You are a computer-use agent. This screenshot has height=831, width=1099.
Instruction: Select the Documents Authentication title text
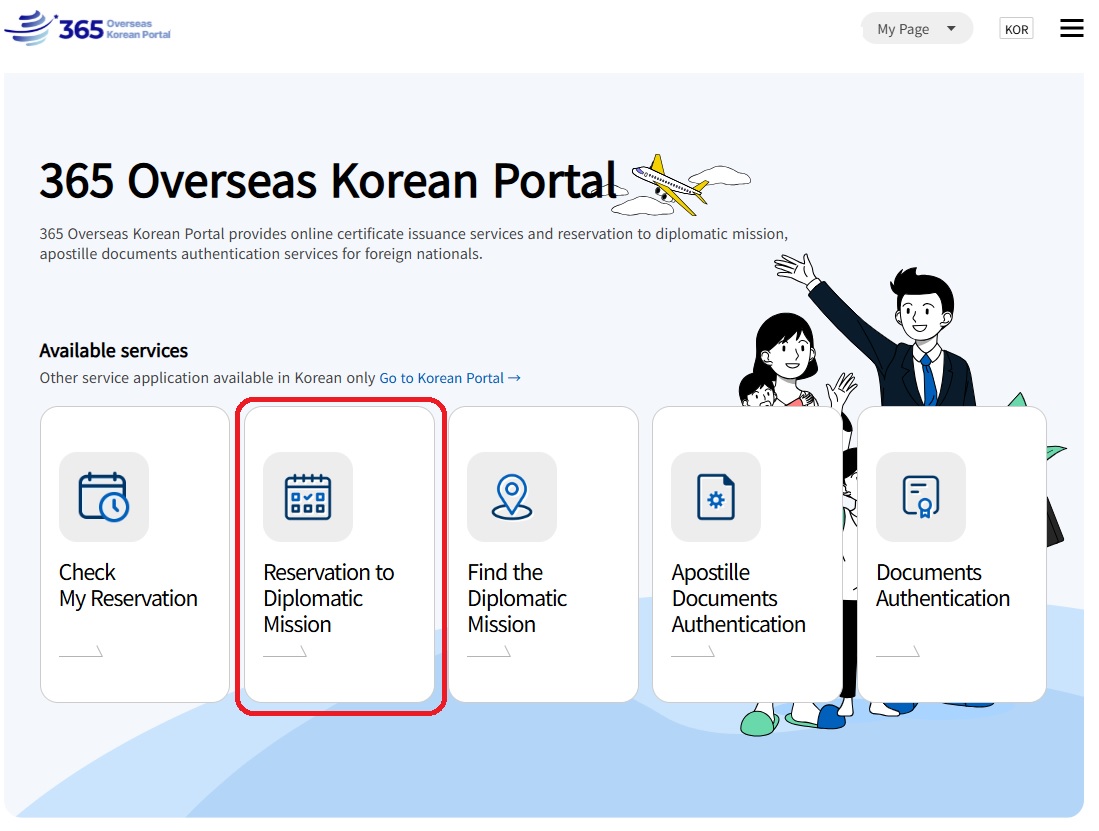[942, 585]
